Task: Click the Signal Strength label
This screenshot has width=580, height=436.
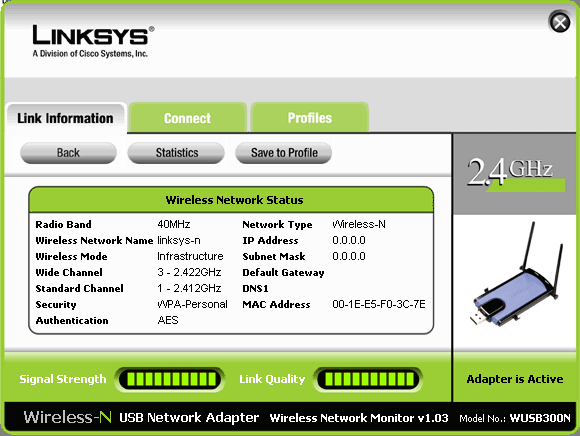Action: coord(63,379)
